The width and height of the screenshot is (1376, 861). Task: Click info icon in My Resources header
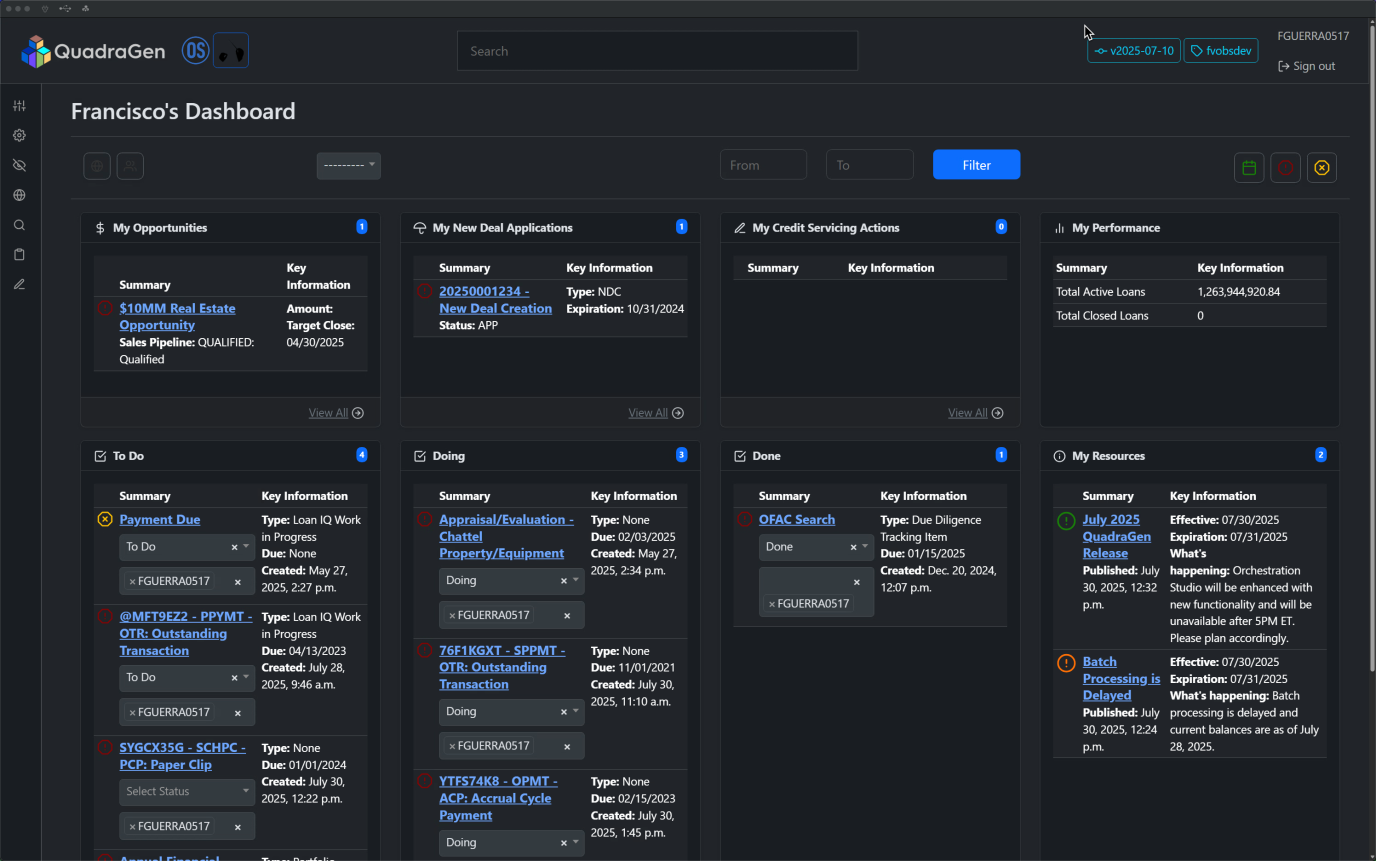[x=1060, y=456]
